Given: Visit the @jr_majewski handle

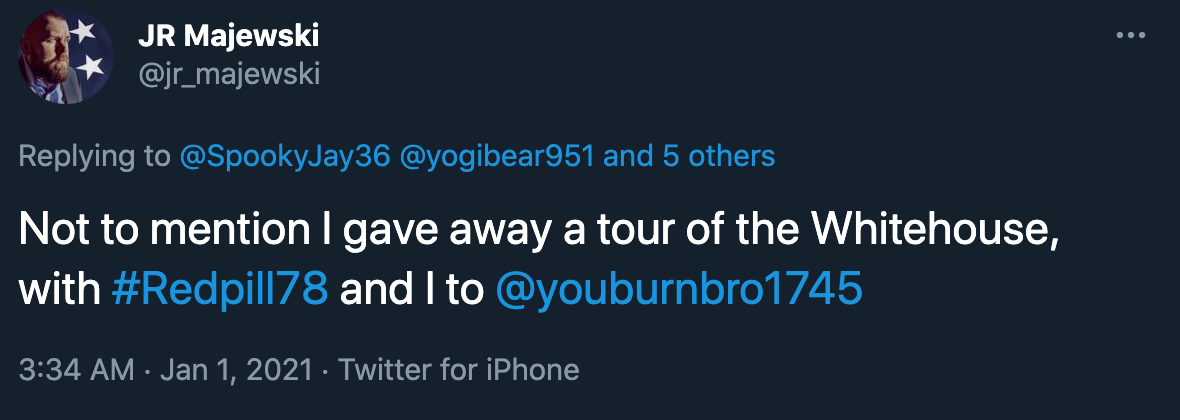Looking at the screenshot, I should [229, 72].
